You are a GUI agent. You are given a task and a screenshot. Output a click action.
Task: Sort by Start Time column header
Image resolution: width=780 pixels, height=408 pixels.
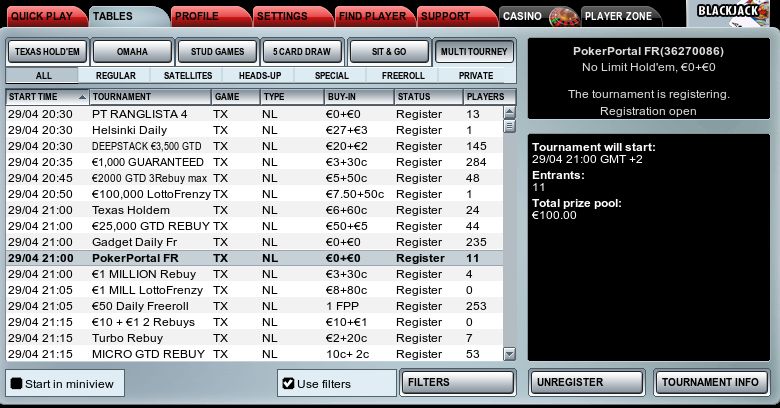47,97
